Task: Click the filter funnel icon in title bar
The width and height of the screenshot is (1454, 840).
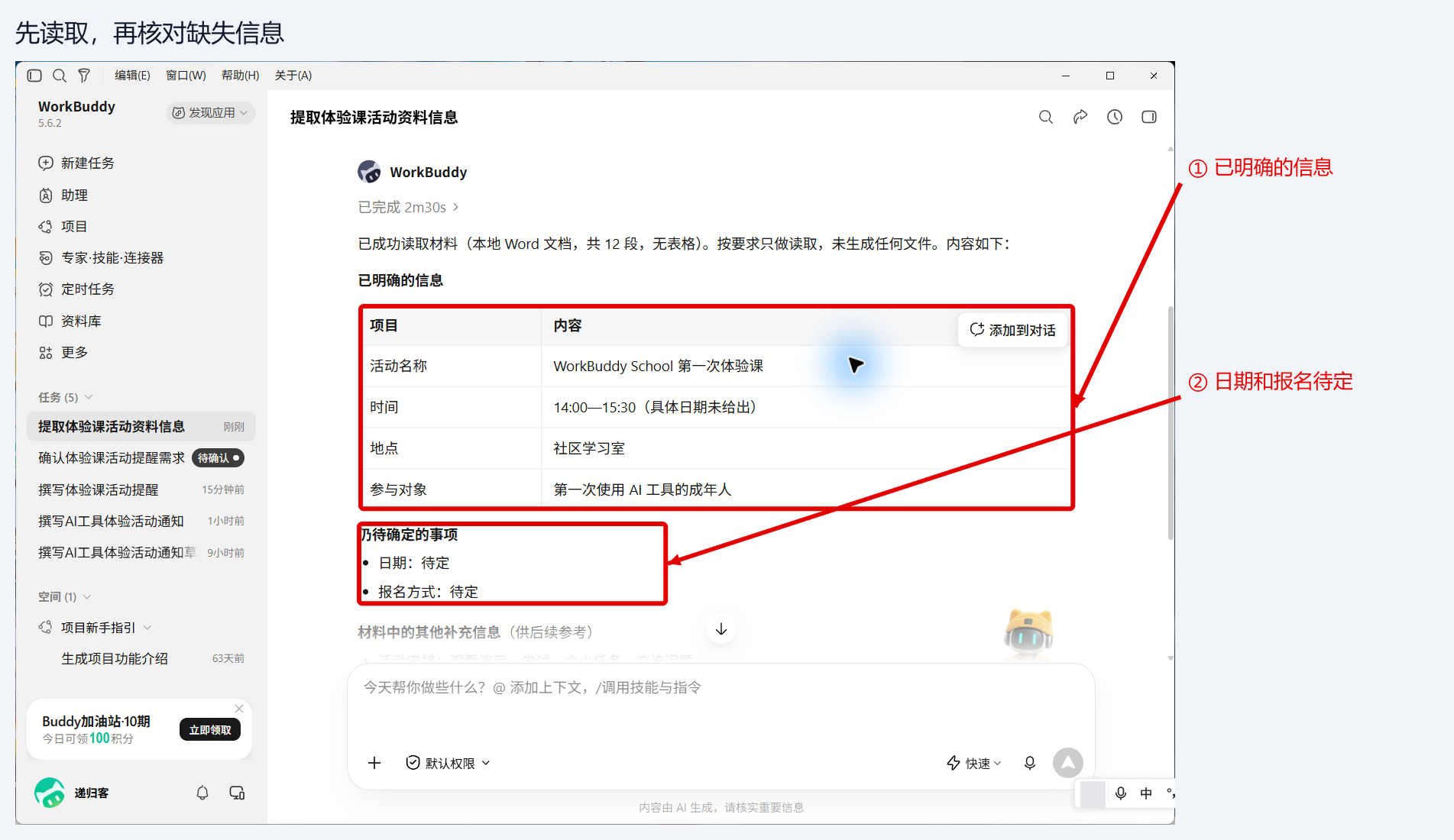Action: click(84, 76)
